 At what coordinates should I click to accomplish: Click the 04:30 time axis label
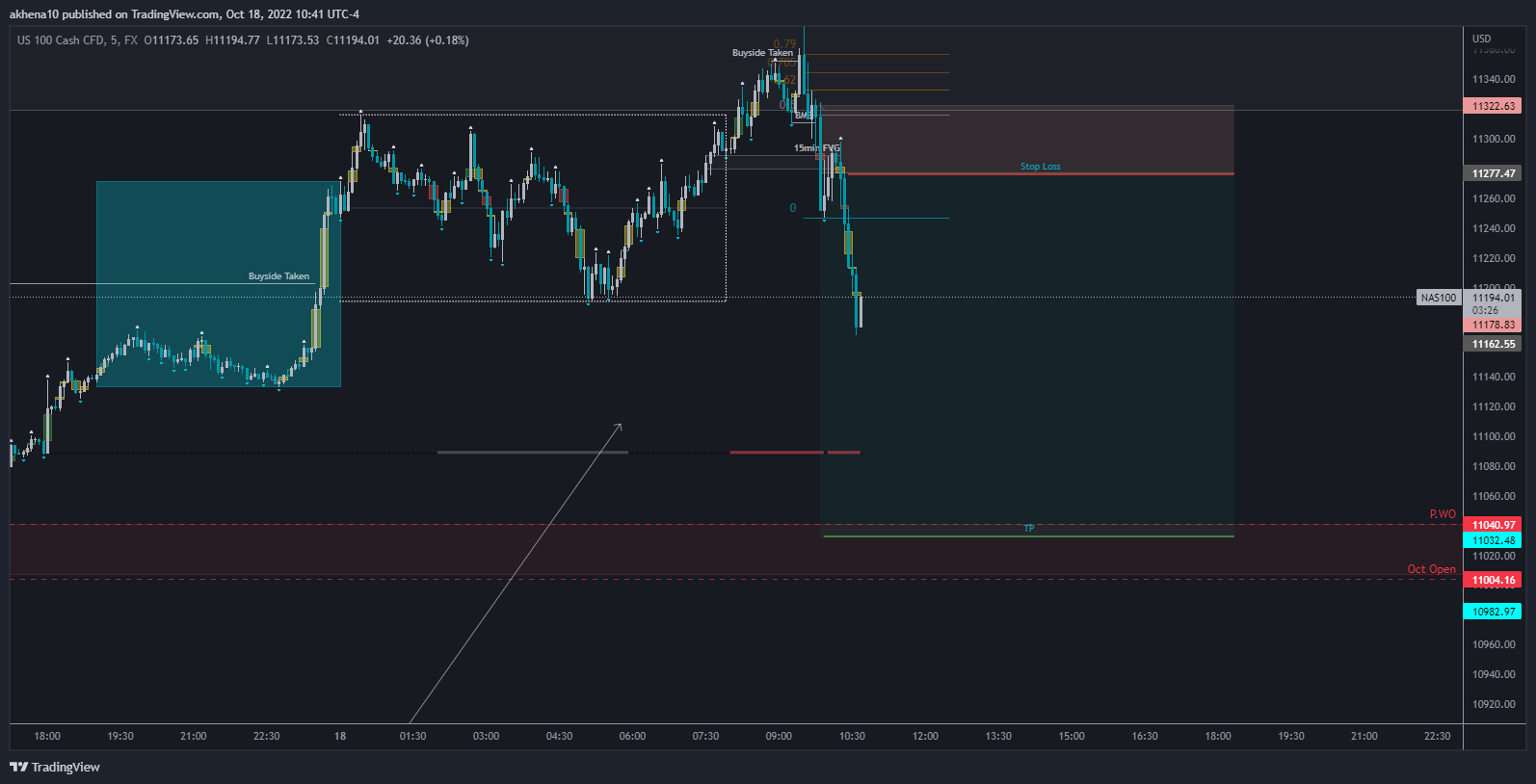[x=559, y=736]
